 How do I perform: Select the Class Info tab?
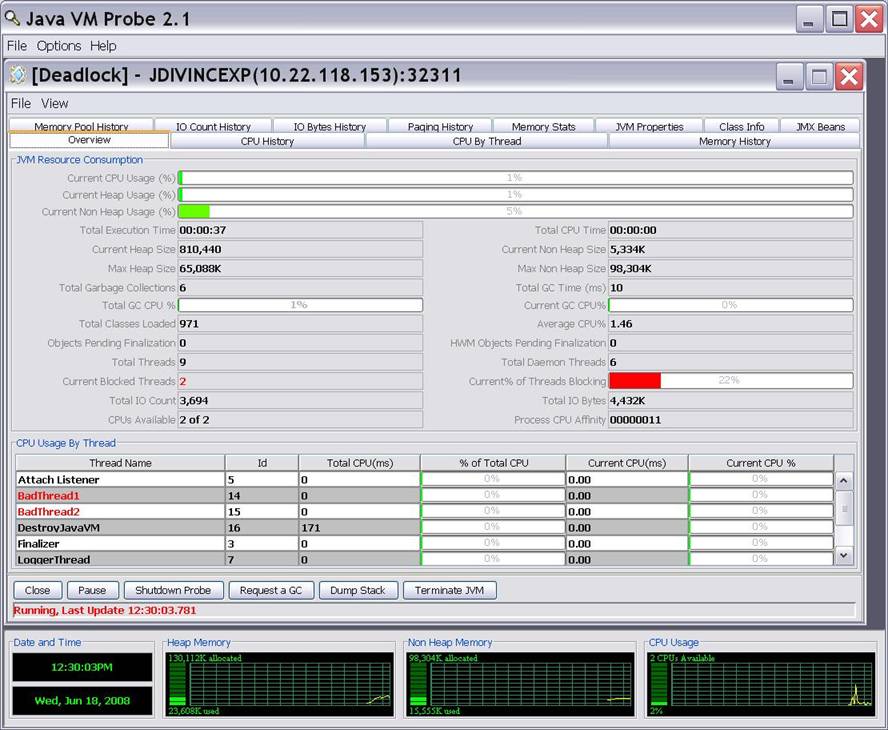(x=741, y=127)
